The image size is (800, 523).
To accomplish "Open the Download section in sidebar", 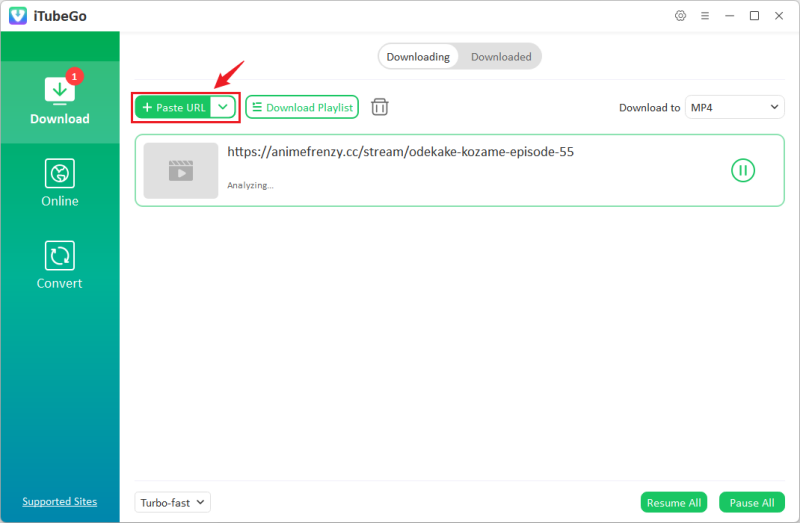I will pyautogui.click(x=60, y=102).
